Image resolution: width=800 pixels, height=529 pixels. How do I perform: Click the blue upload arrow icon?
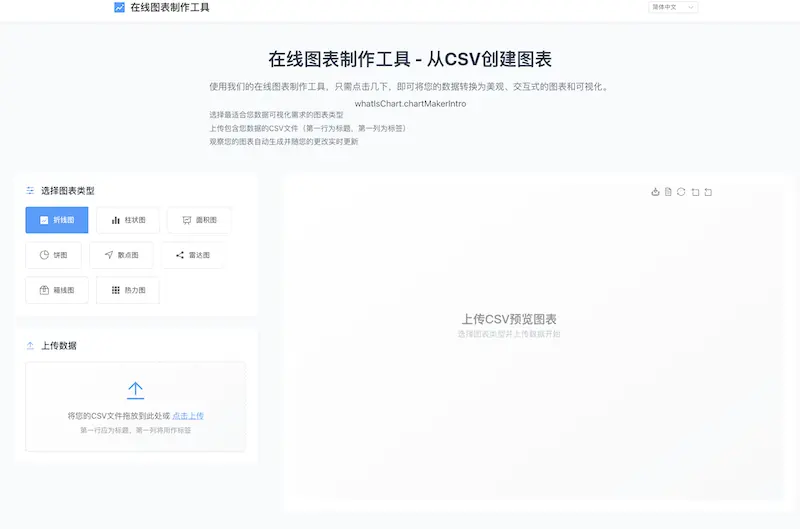(135, 390)
